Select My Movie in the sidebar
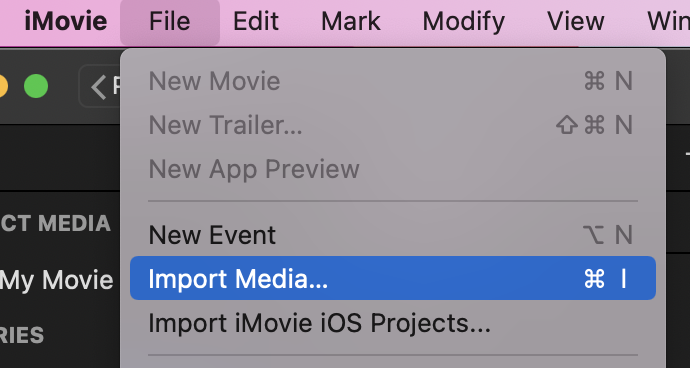 (x=57, y=280)
